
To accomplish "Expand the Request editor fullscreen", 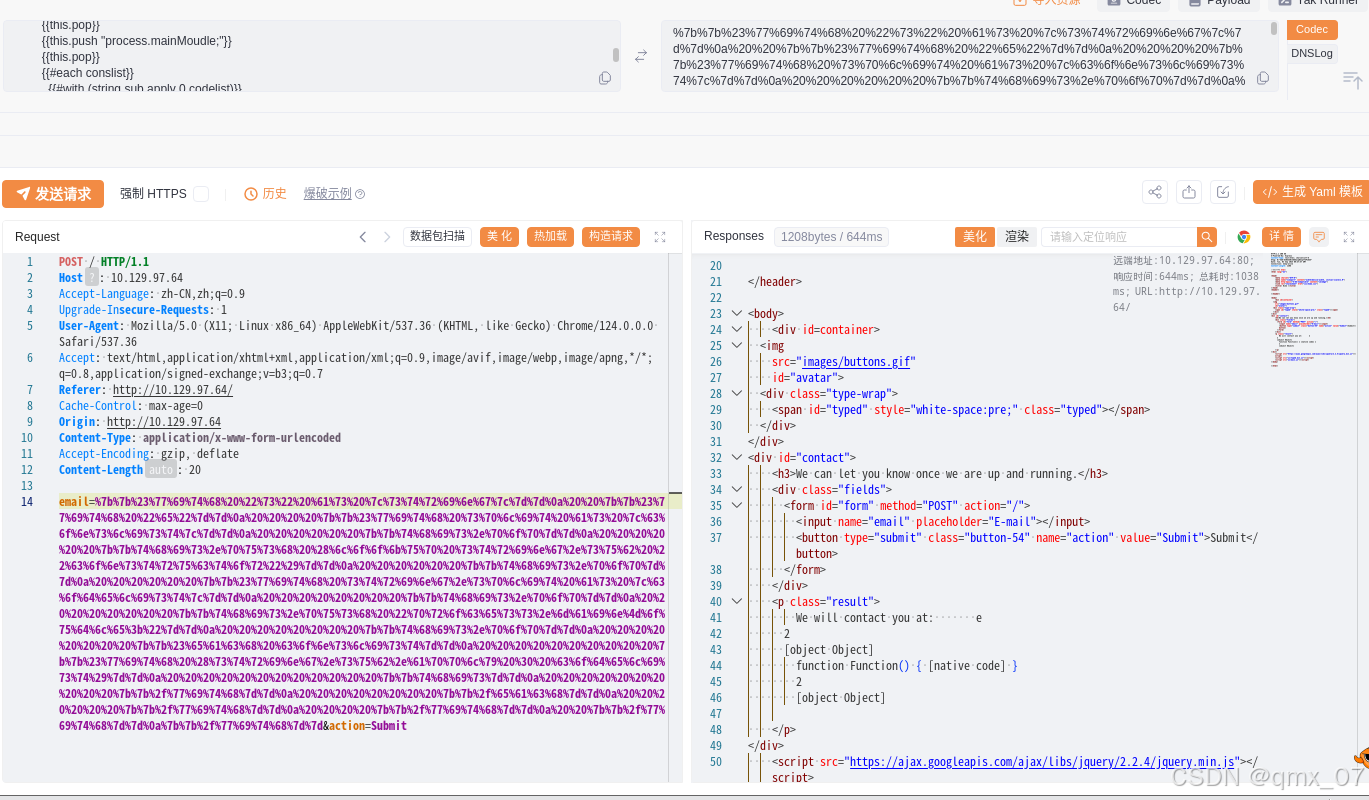I will pos(660,237).
